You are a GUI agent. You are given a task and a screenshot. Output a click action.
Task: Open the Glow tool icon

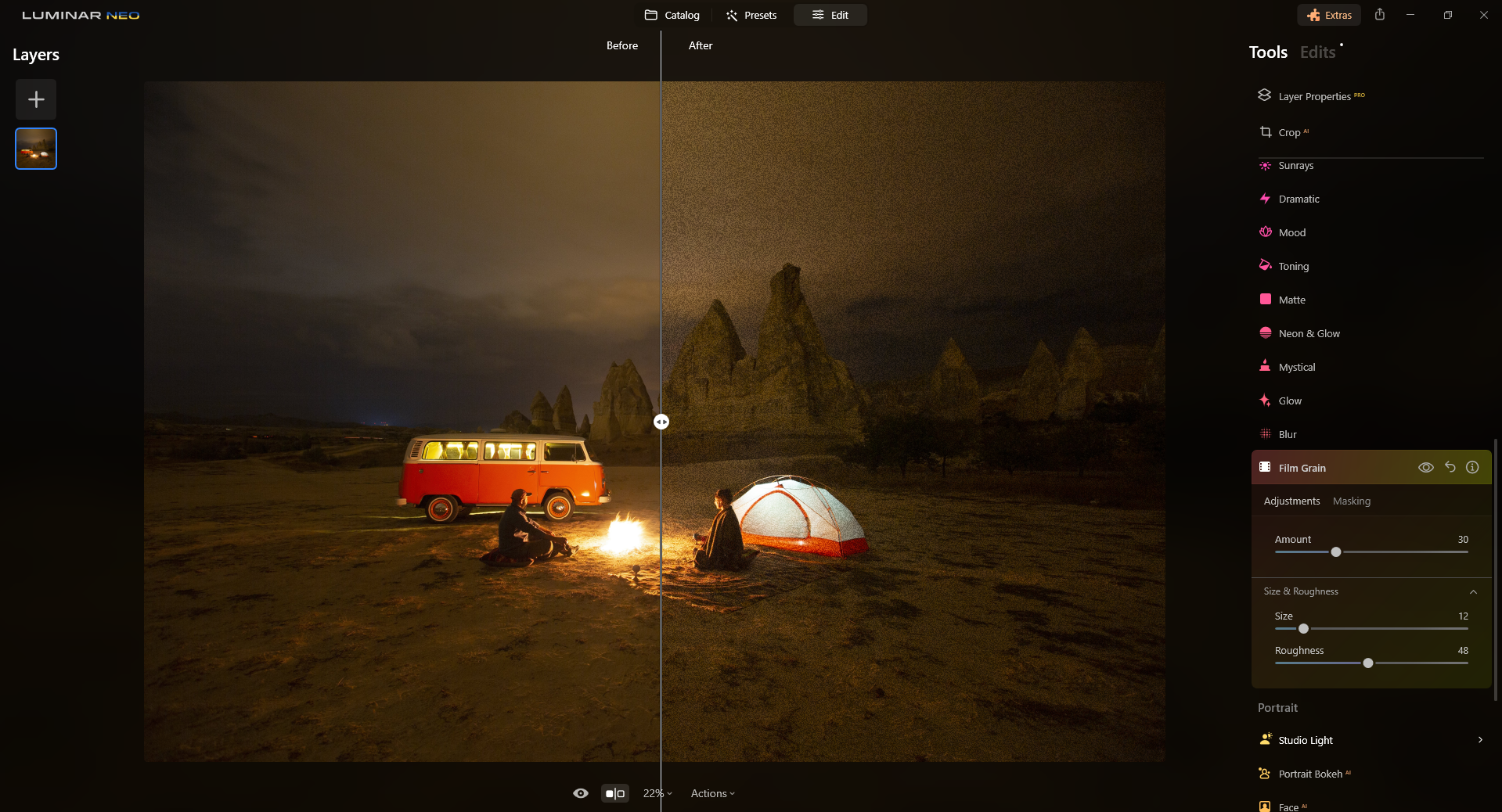pos(1265,401)
